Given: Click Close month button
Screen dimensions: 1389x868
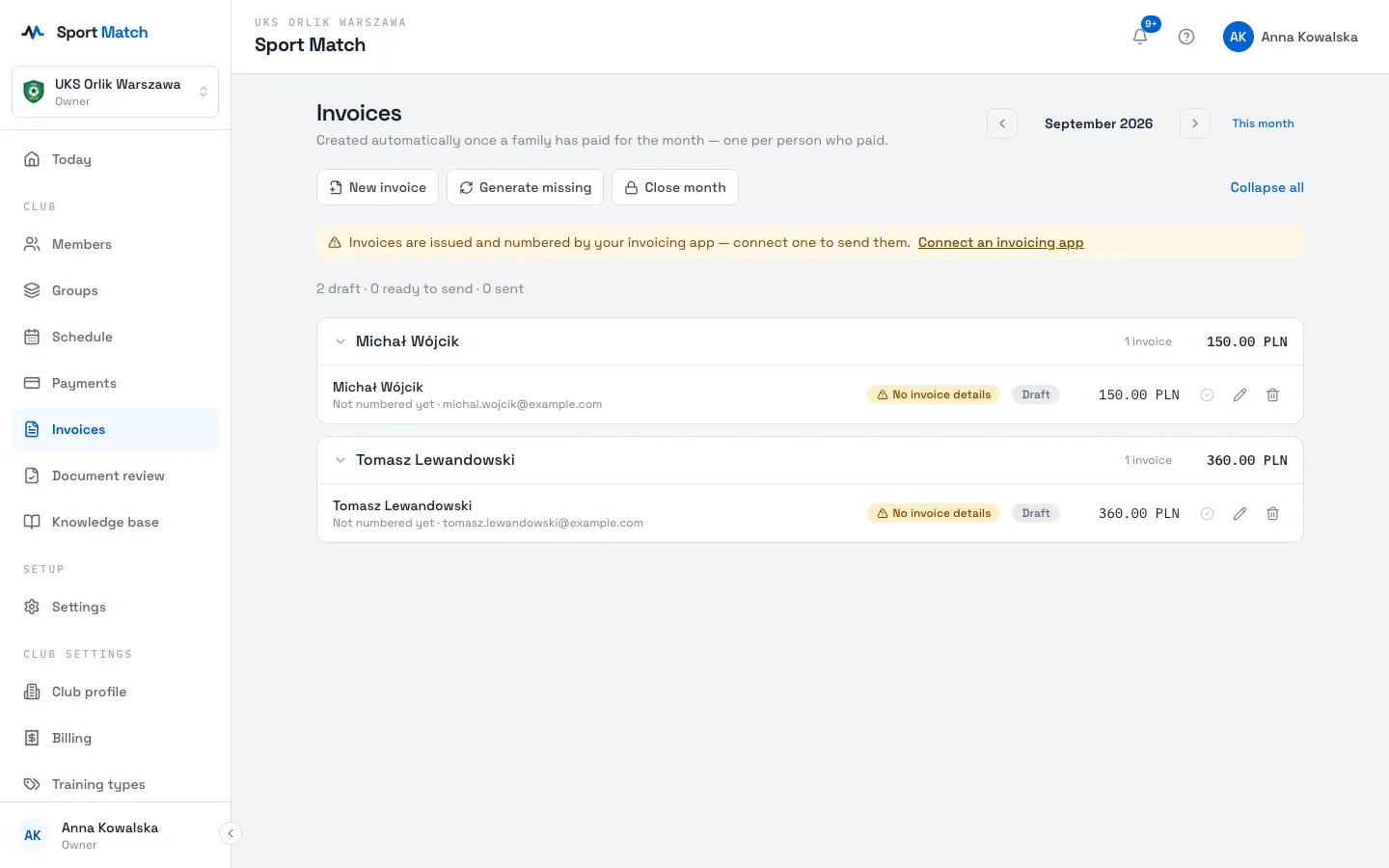Looking at the screenshot, I should 675,187.
